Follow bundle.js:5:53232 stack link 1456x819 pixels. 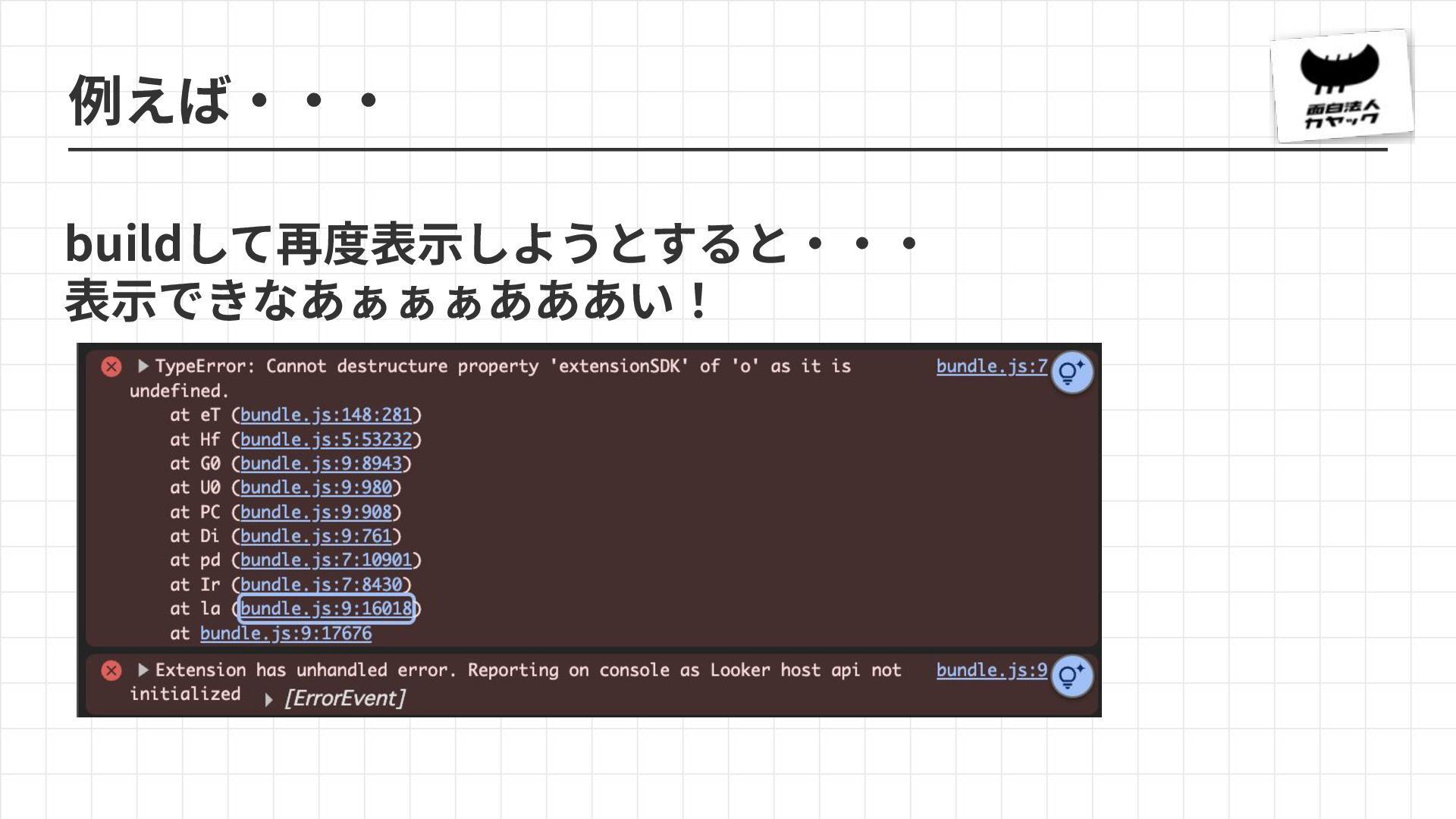click(x=326, y=439)
